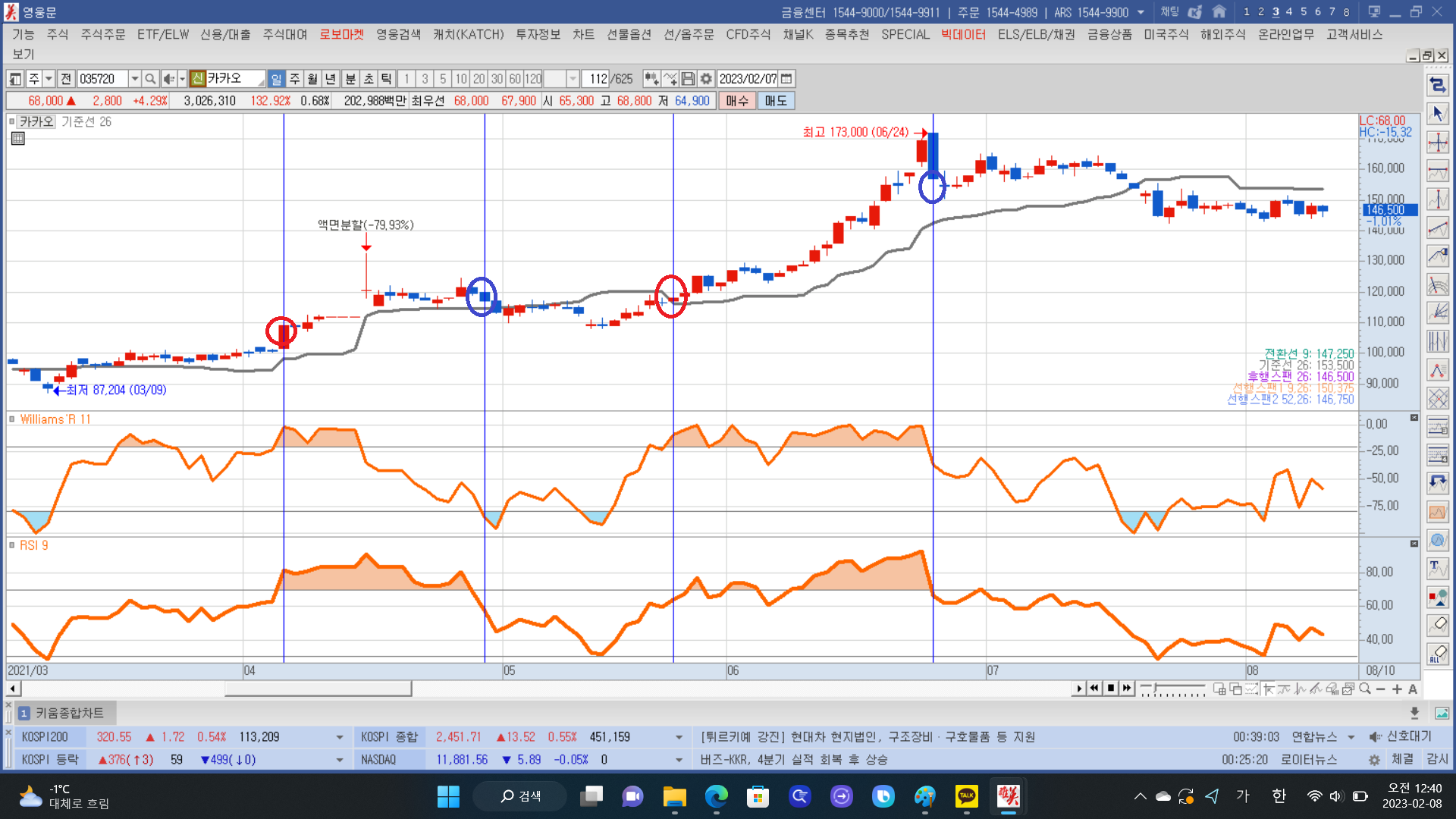Toggle the weekly (주) period button
This screenshot has width=1456, height=819.
pyautogui.click(x=294, y=79)
